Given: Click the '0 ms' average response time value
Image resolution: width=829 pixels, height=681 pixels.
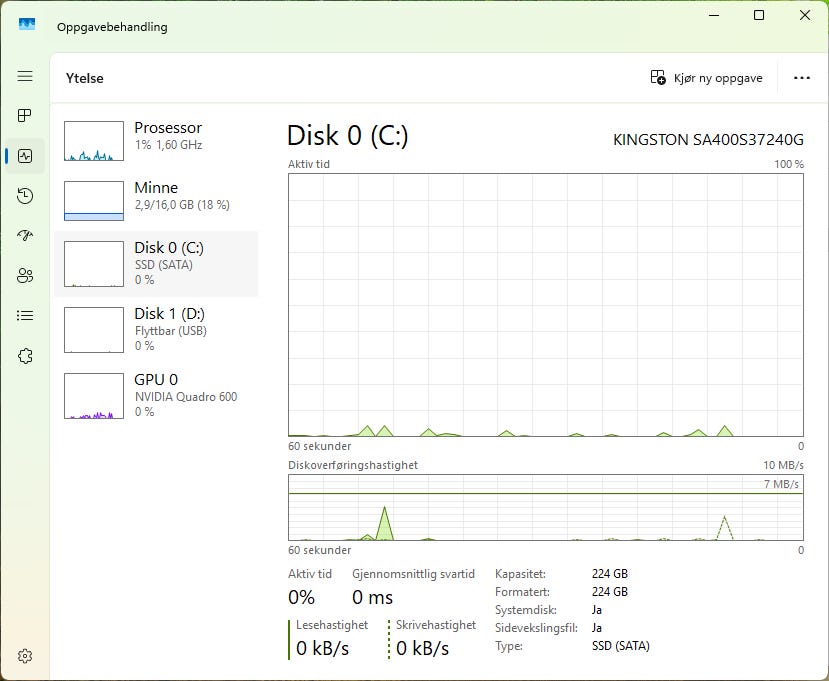Looking at the screenshot, I should (x=372, y=597).
